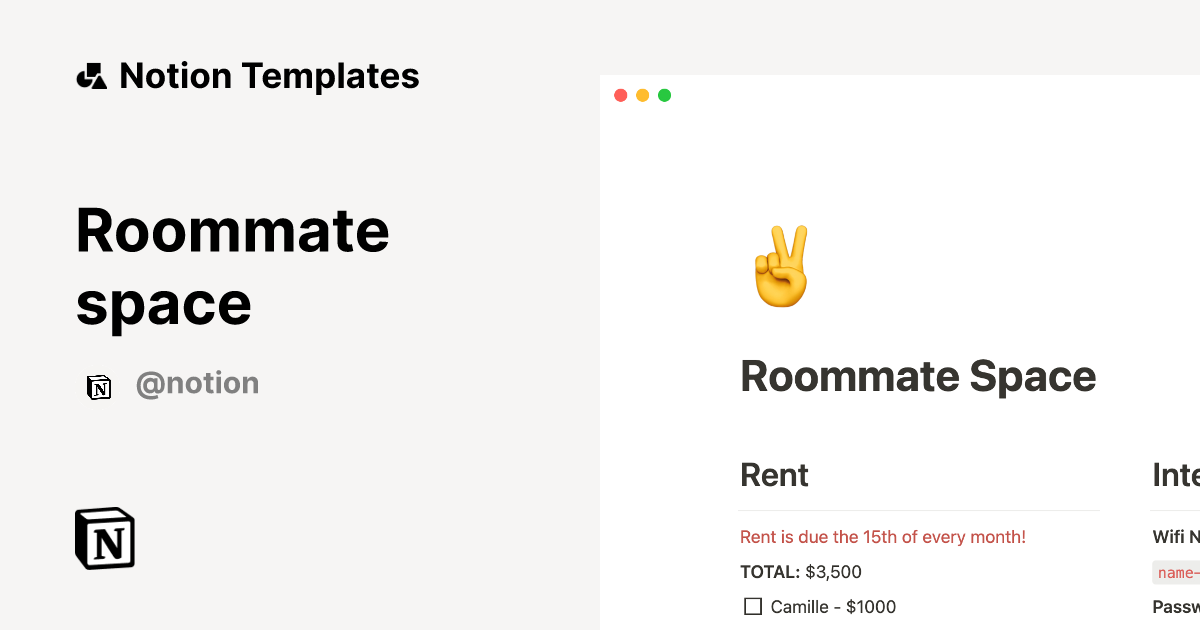Click the TOTAL: $3,500 line
Screen dimensions: 1200x630
[800, 572]
